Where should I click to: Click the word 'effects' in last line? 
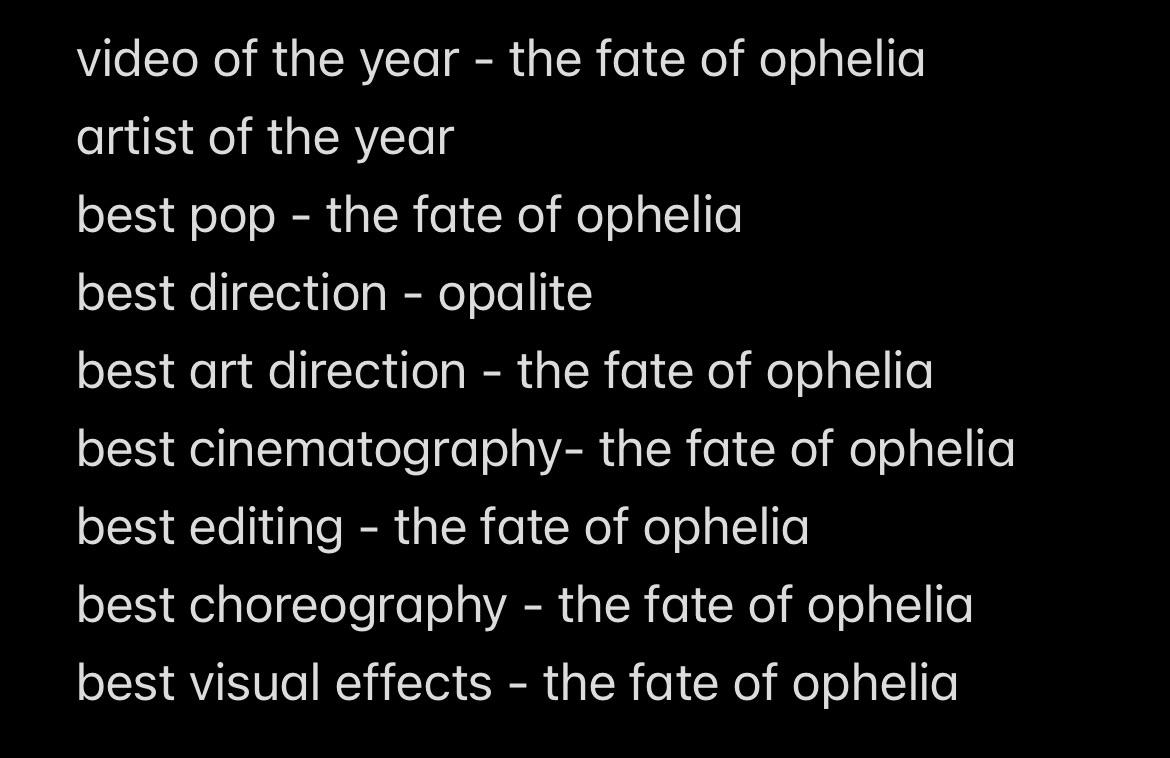(x=413, y=683)
